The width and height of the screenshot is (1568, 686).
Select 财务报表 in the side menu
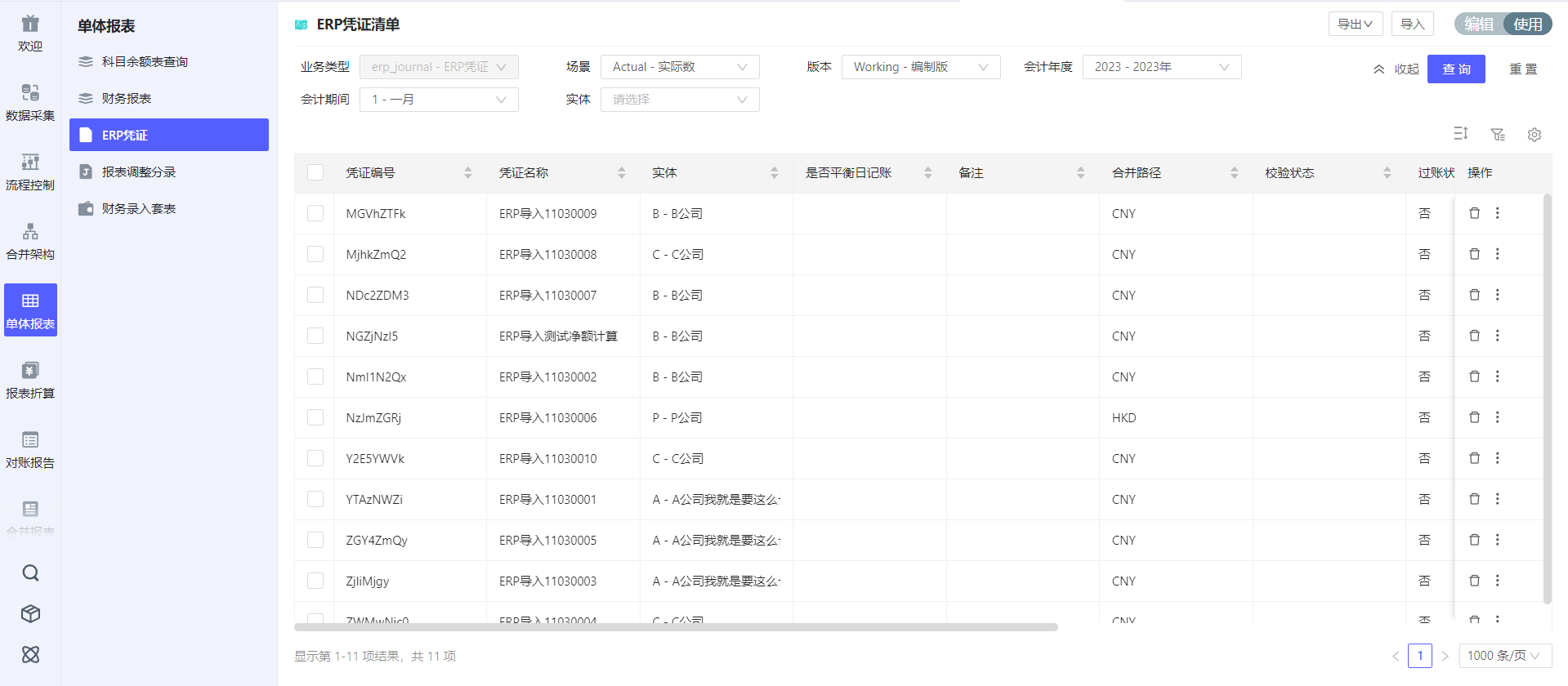tap(127, 99)
